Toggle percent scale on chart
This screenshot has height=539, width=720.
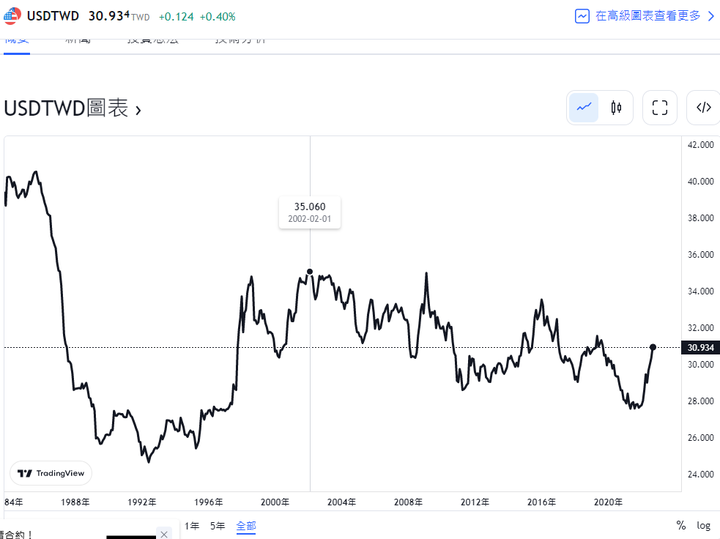(681, 526)
